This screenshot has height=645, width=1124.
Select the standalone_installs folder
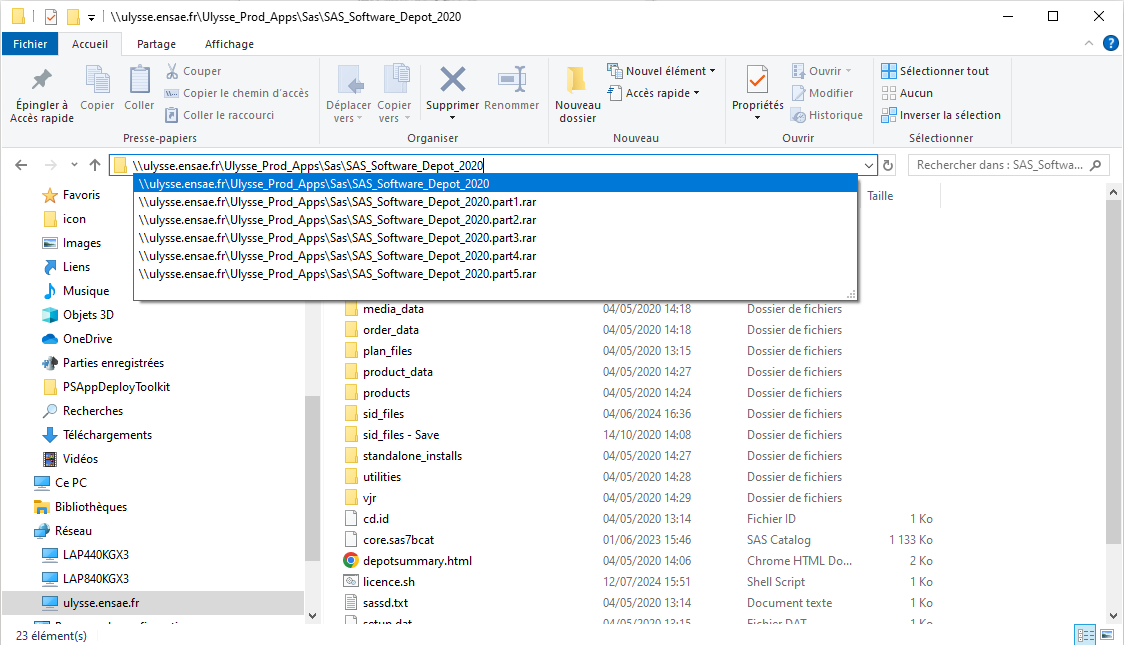(412, 456)
